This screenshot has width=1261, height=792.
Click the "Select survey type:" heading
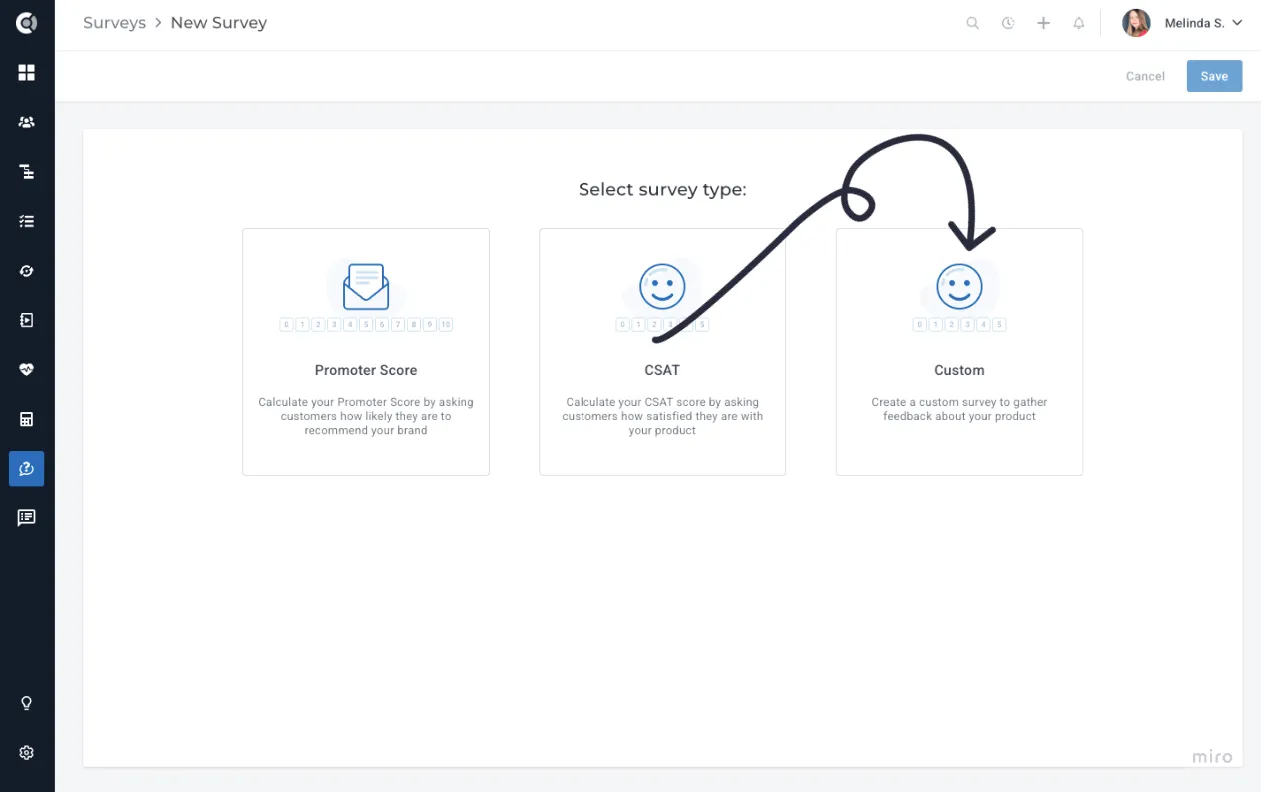(662, 189)
